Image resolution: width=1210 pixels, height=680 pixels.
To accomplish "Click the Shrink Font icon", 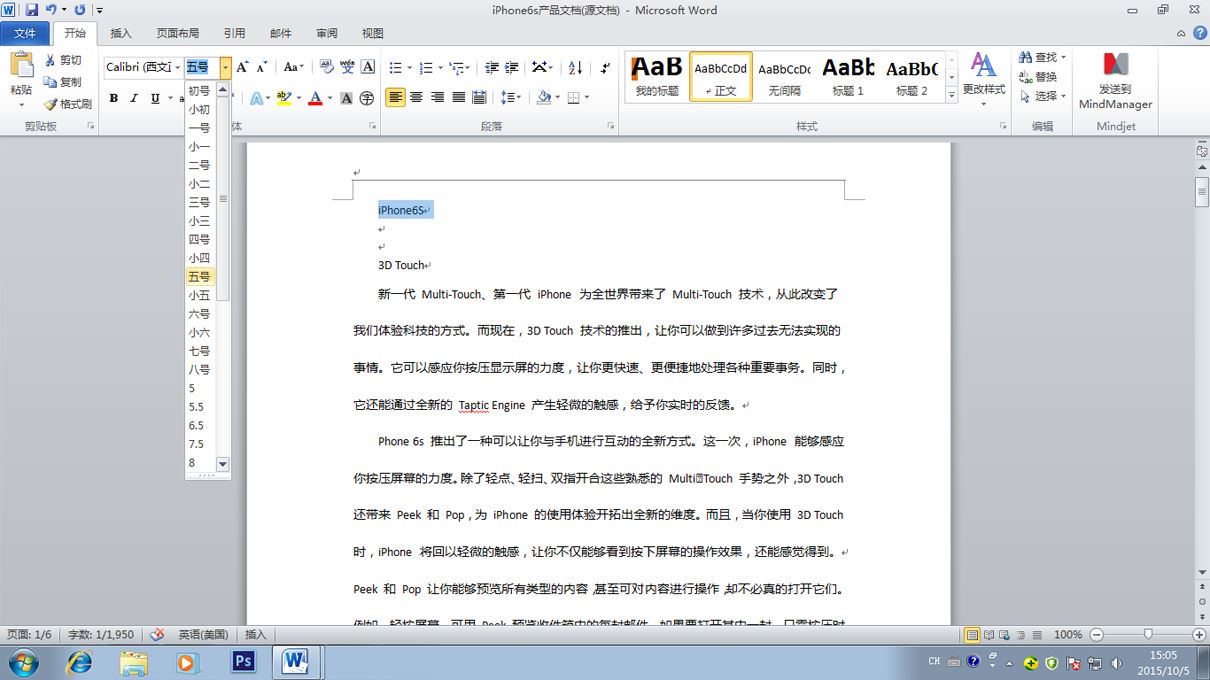I will (262, 67).
